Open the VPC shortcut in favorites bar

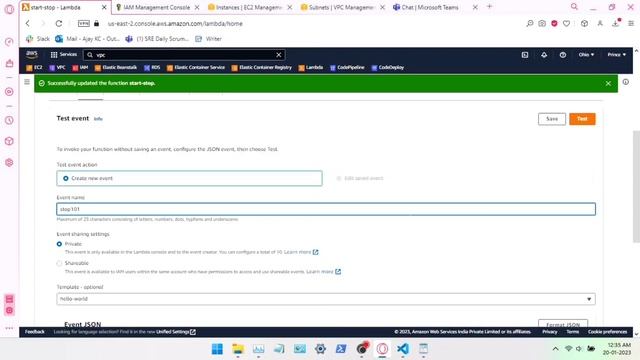tap(57, 67)
